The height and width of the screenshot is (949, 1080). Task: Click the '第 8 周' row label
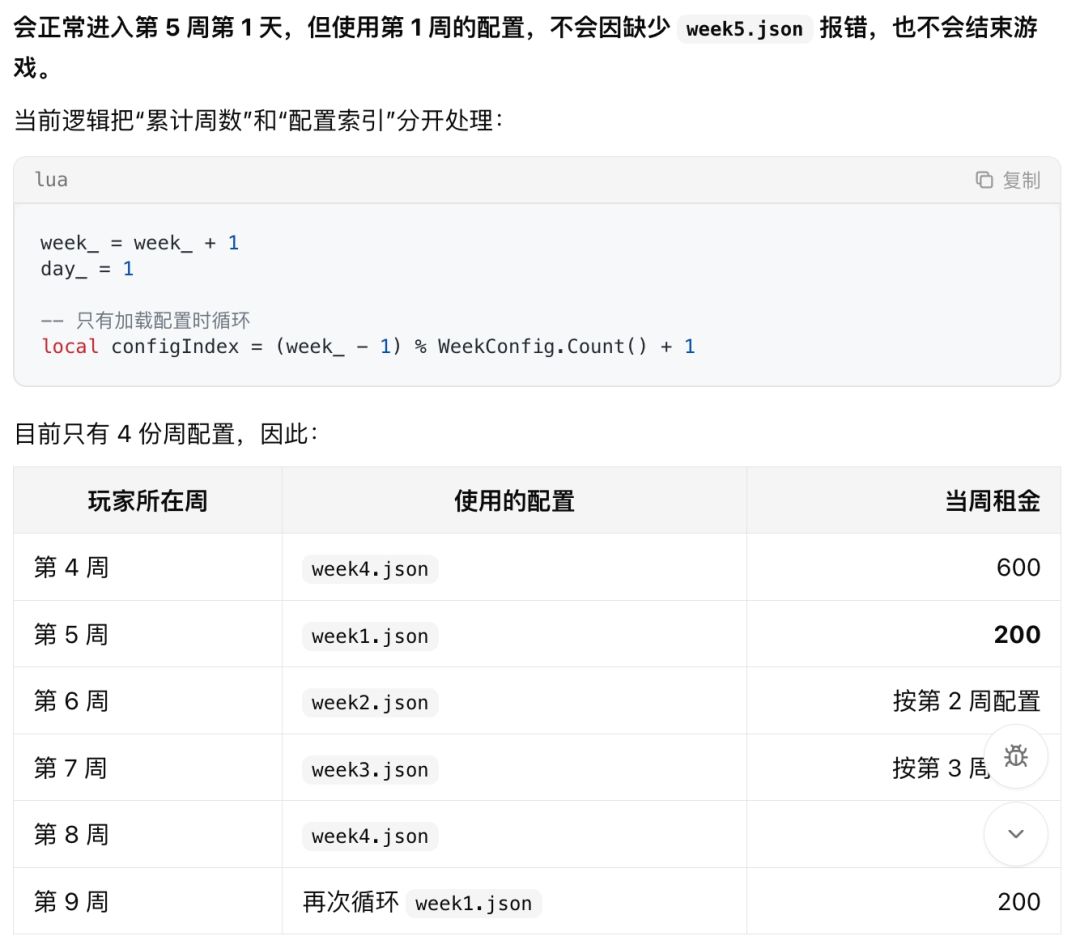[x=72, y=835]
